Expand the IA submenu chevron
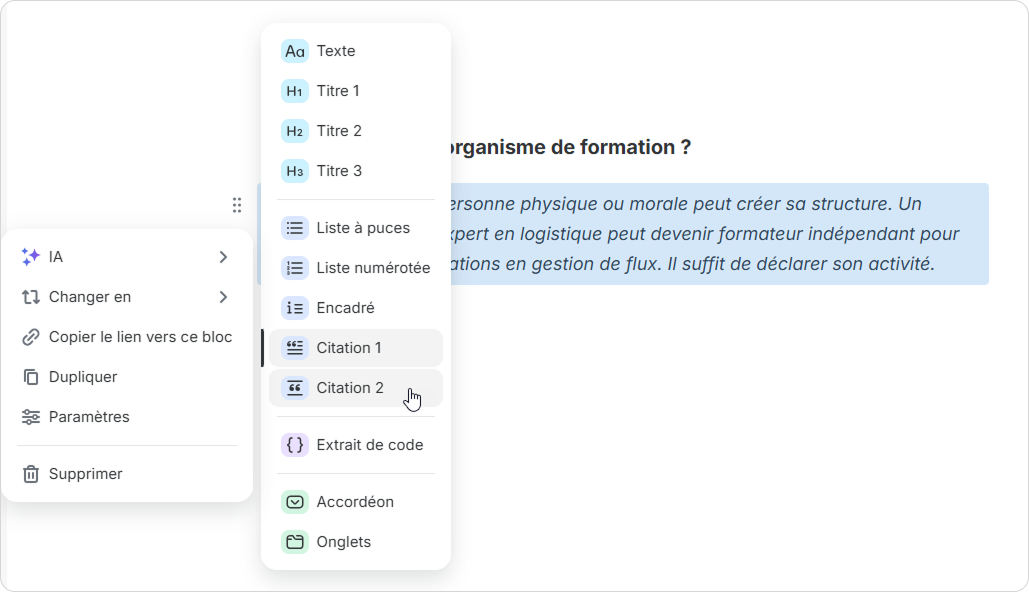Image resolution: width=1029 pixels, height=592 pixels. coord(223,257)
